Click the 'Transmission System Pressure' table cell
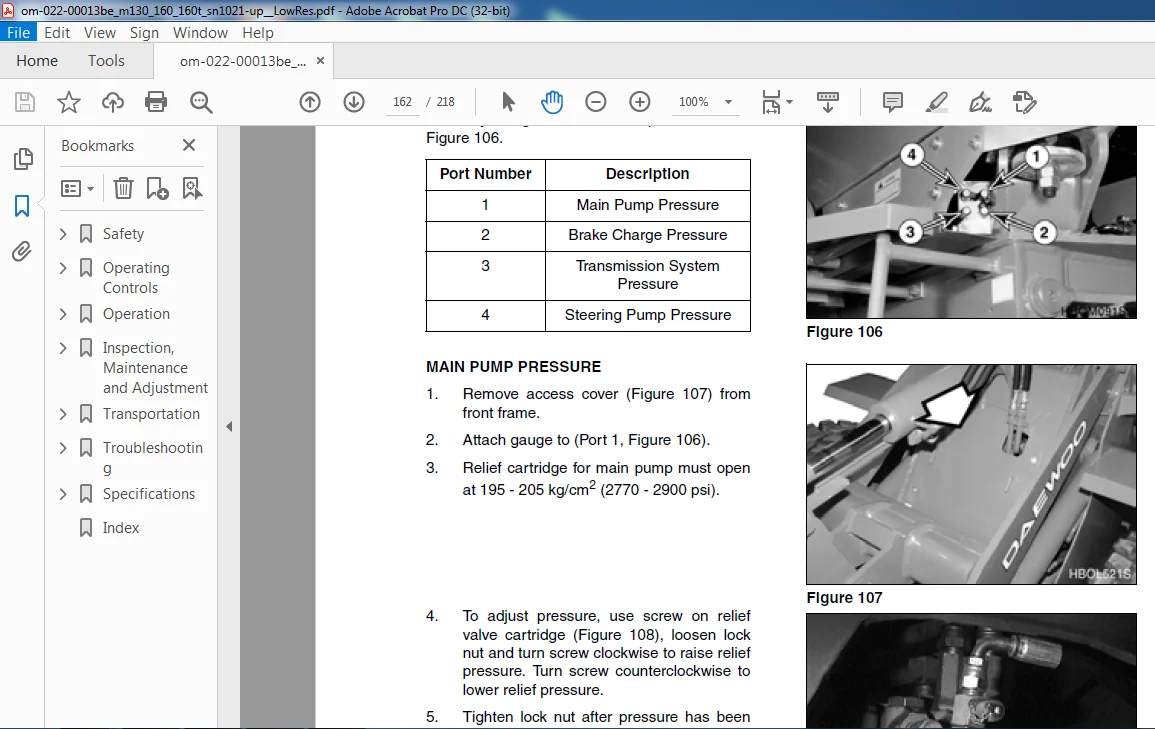The width and height of the screenshot is (1155, 729). pyautogui.click(x=647, y=275)
